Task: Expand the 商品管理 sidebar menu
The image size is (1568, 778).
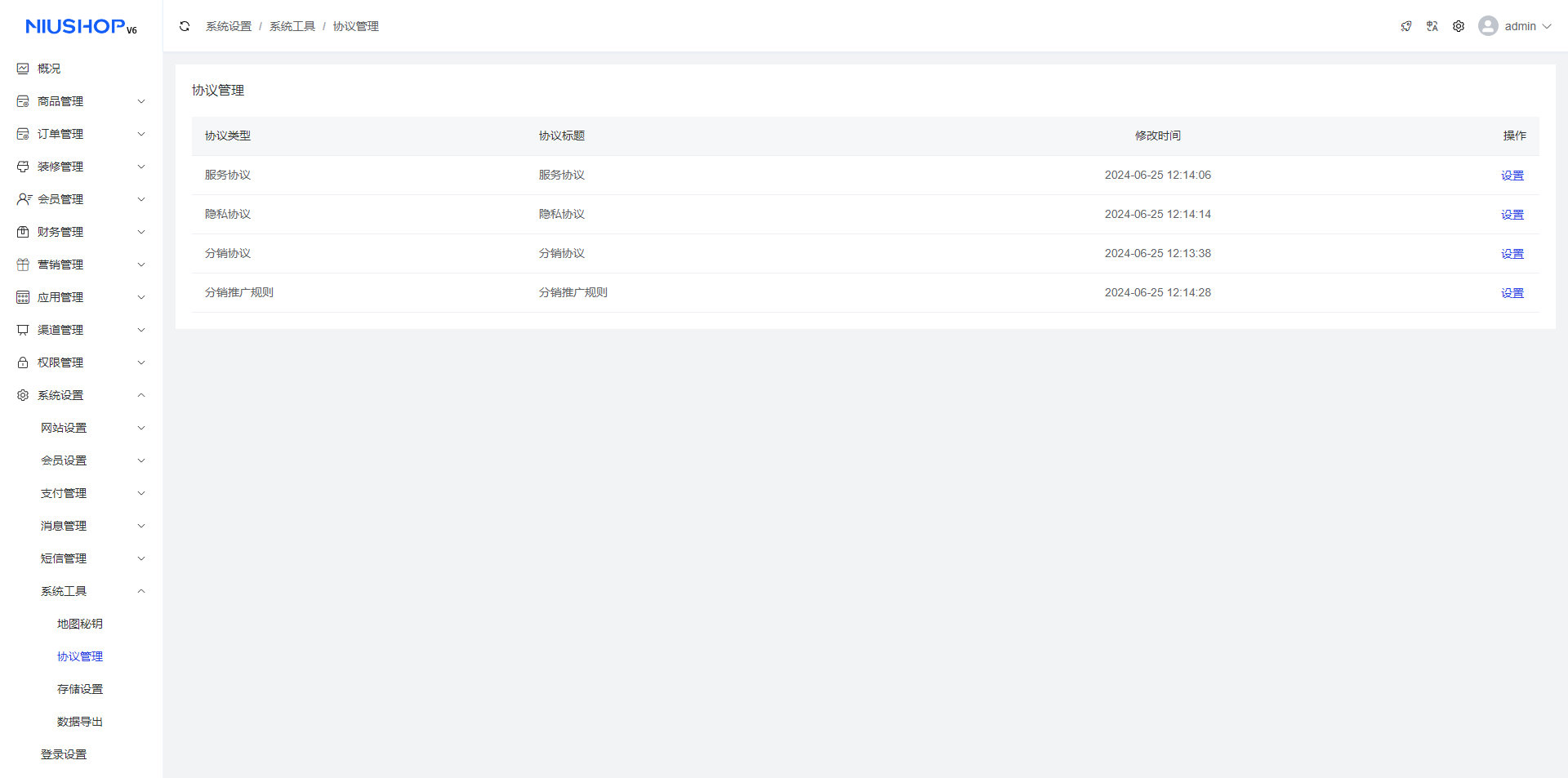Action: 81,101
